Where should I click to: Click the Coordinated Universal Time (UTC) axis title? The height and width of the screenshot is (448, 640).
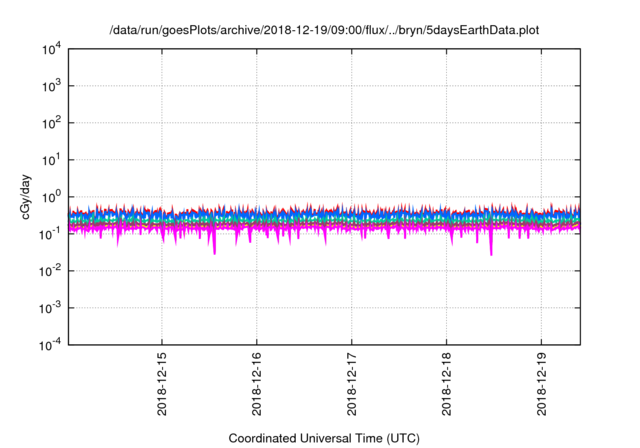[324, 439]
